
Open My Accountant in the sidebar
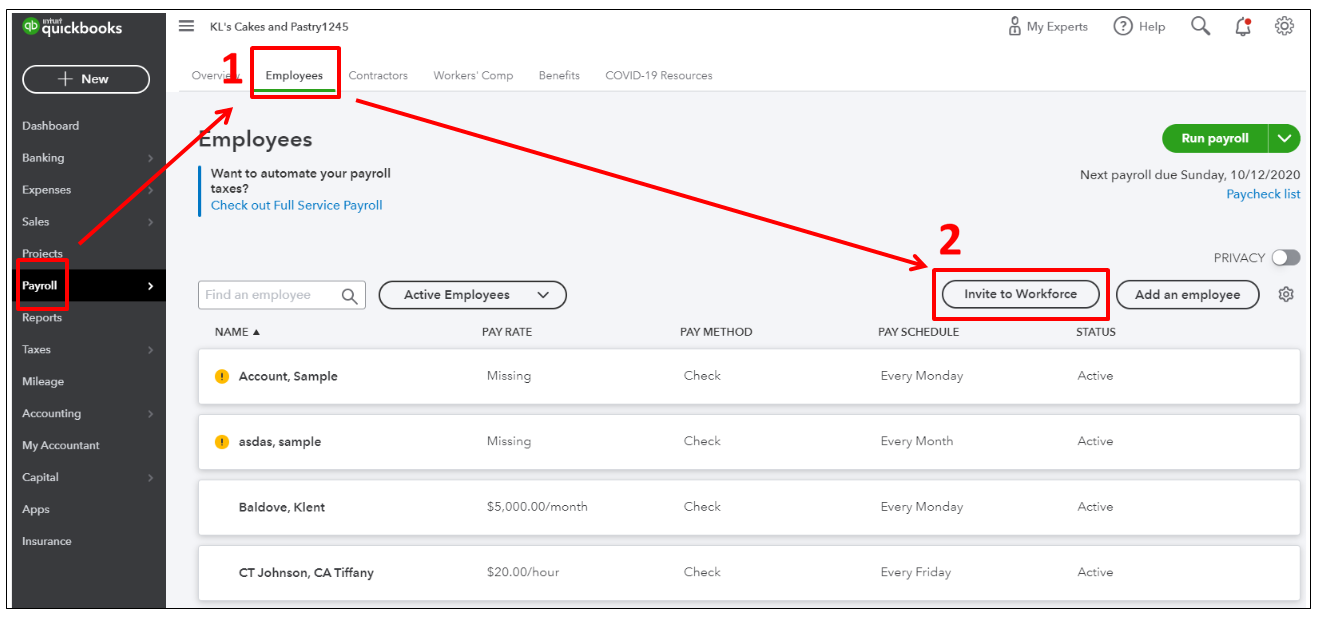click(61, 446)
